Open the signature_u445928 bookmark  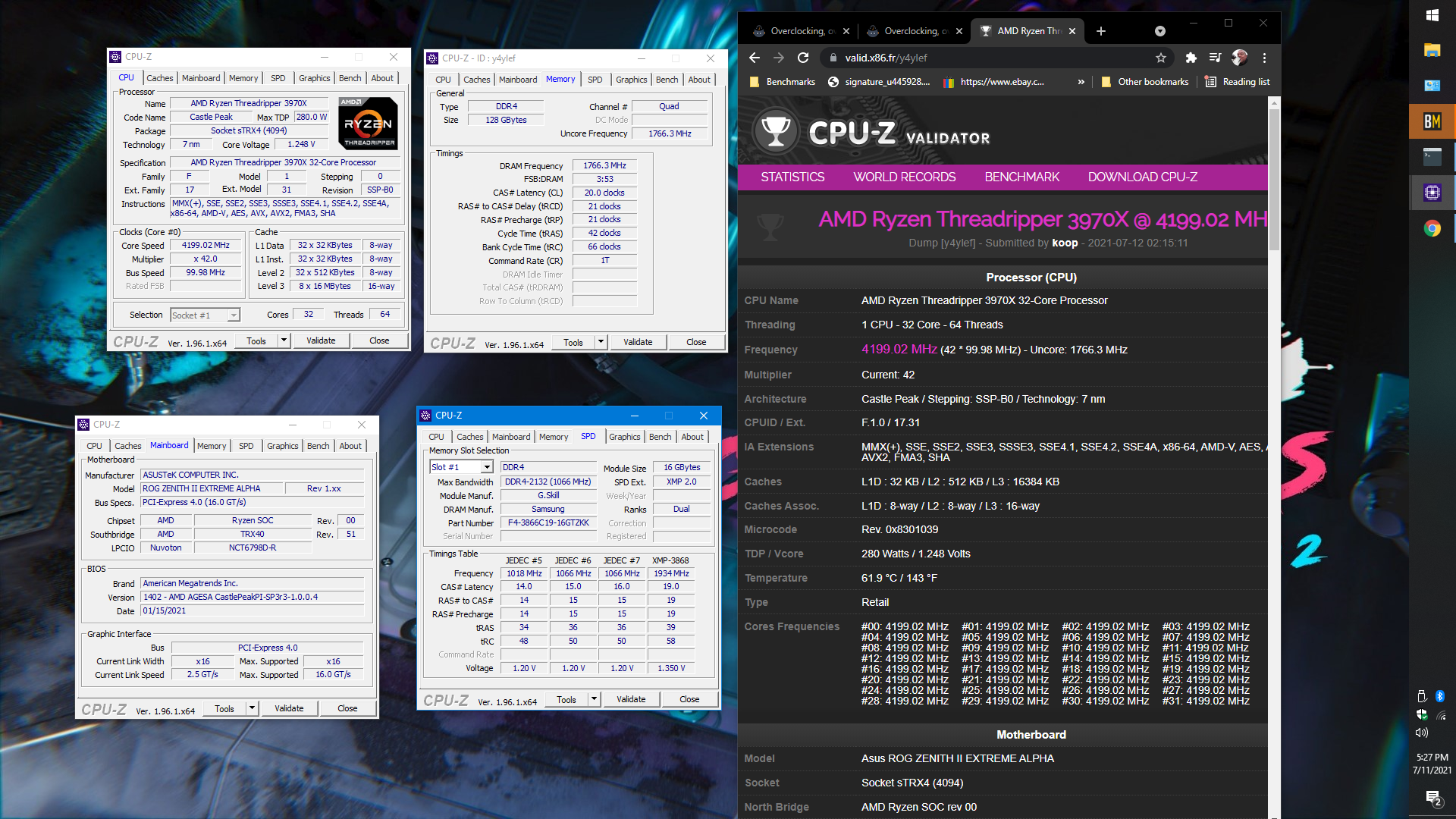coord(878,82)
